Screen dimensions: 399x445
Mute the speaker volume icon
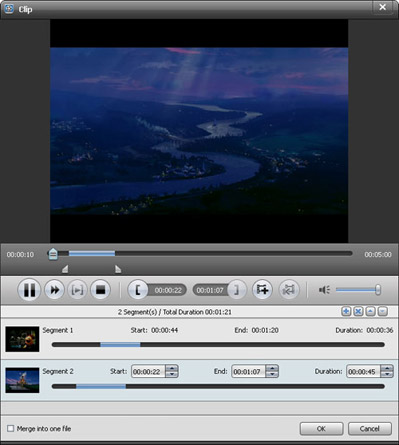pos(324,290)
